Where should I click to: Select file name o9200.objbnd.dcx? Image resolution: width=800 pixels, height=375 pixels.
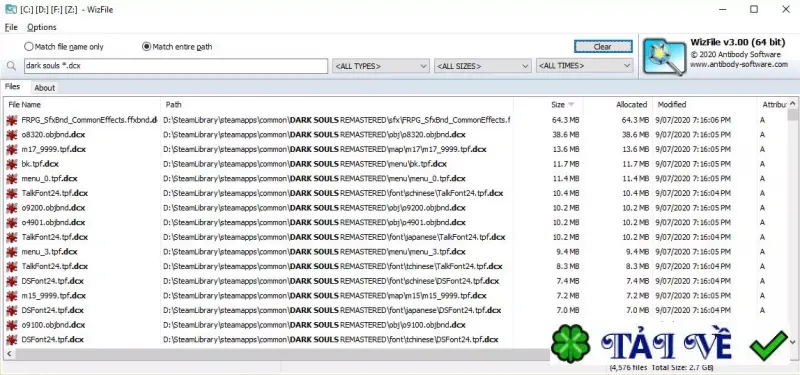(x=54, y=208)
